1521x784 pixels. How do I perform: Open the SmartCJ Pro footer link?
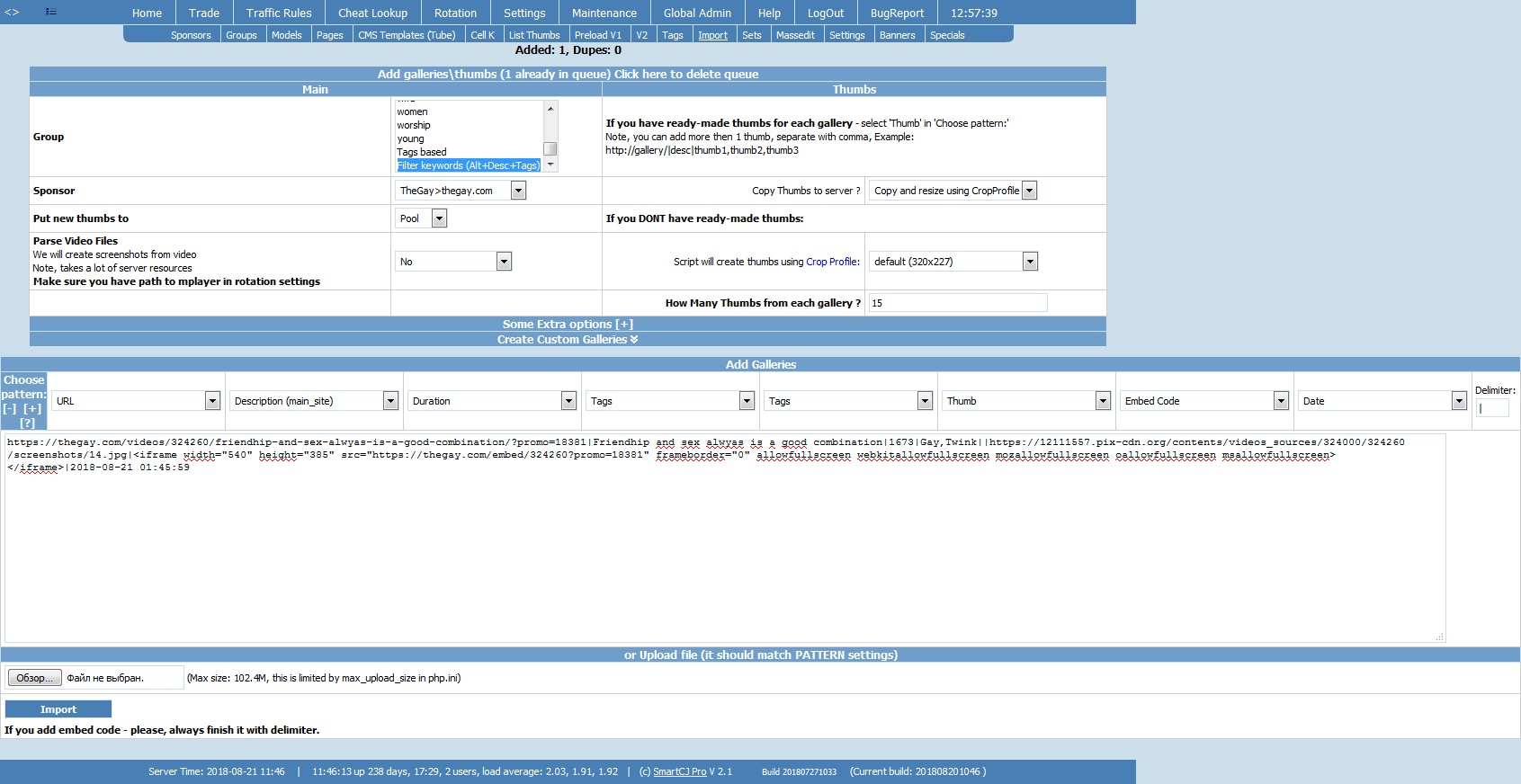point(679,771)
